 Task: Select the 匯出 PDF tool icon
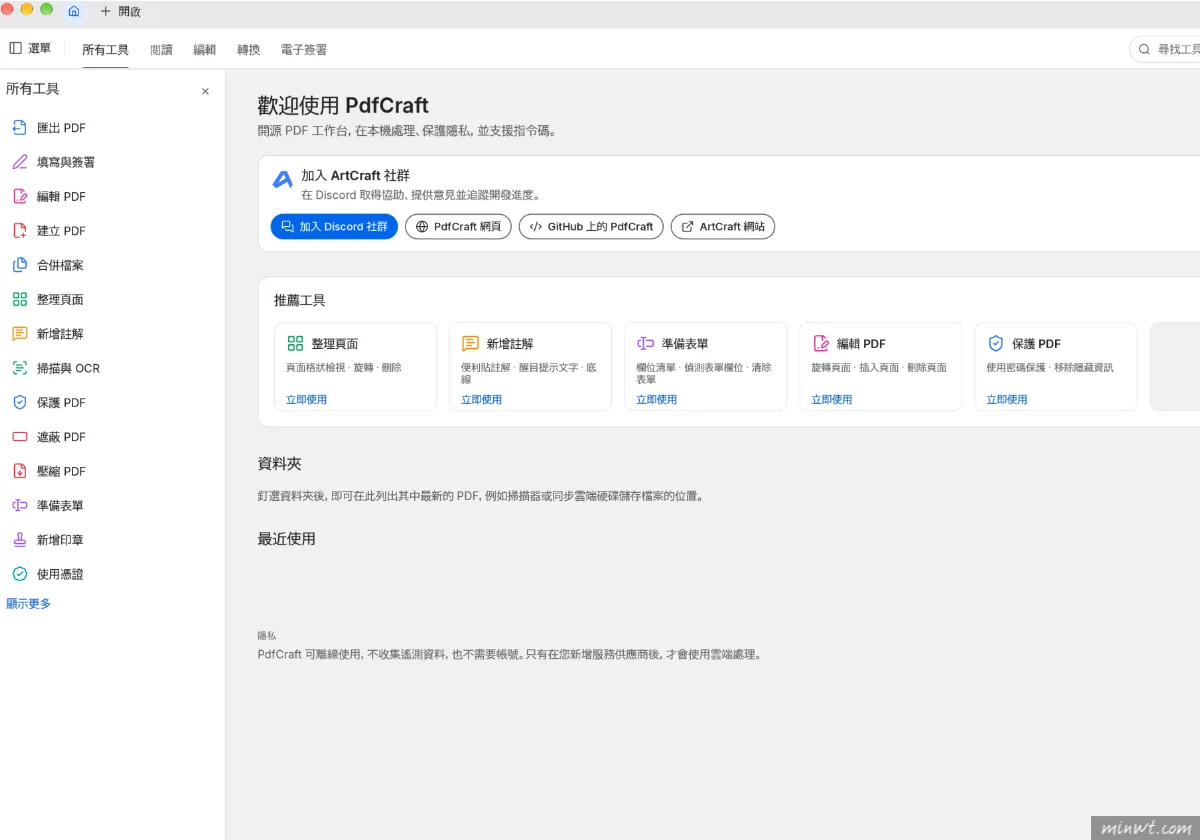pos(19,128)
